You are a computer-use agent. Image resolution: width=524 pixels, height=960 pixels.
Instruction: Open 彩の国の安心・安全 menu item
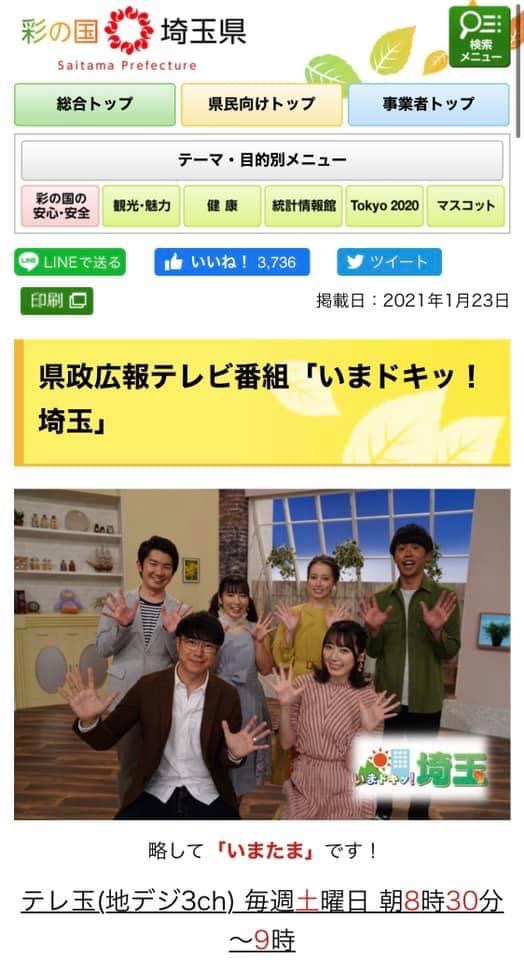[x=60, y=206]
